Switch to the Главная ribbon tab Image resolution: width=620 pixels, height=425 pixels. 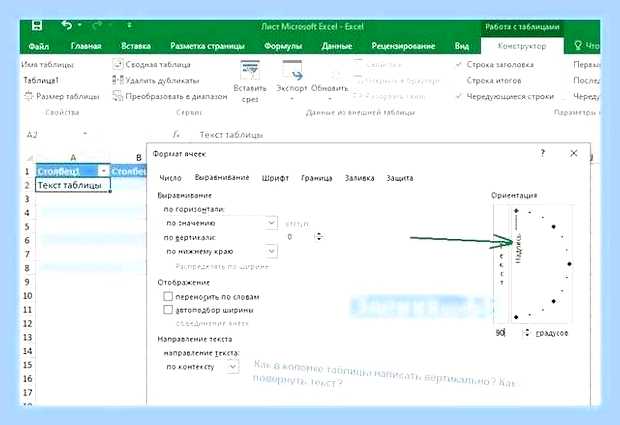86,46
